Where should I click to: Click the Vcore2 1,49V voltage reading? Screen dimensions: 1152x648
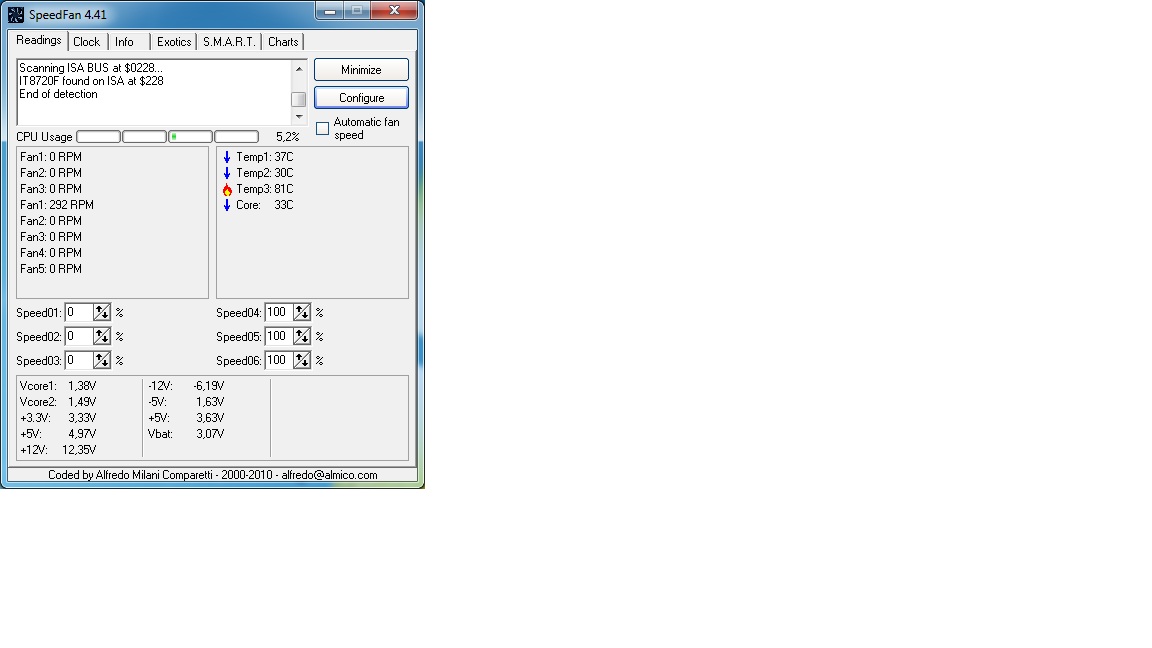(58, 402)
